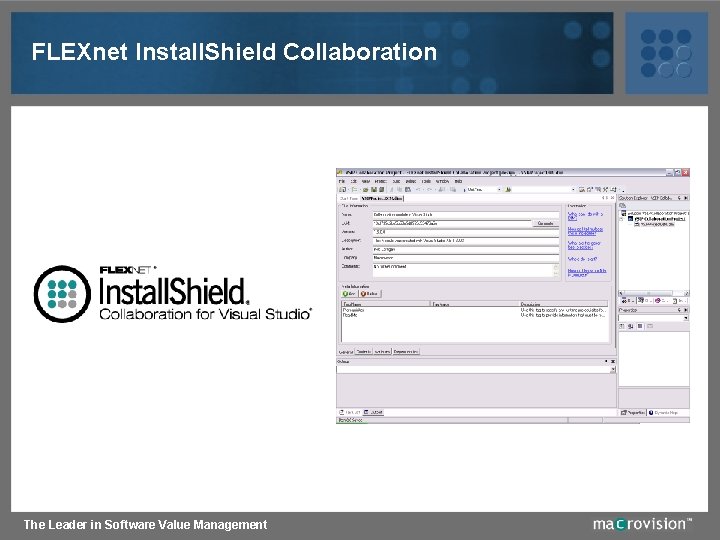The height and width of the screenshot is (540, 720).
Task: Open the Edit menu
Action: [x=354, y=181]
